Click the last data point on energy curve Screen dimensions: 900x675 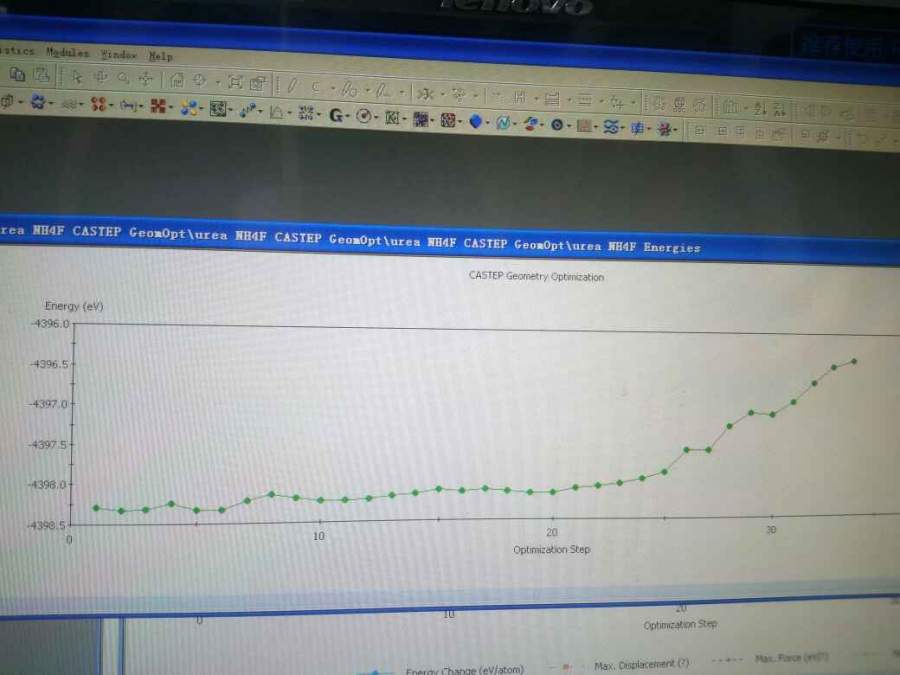pyautogui.click(x=854, y=361)
